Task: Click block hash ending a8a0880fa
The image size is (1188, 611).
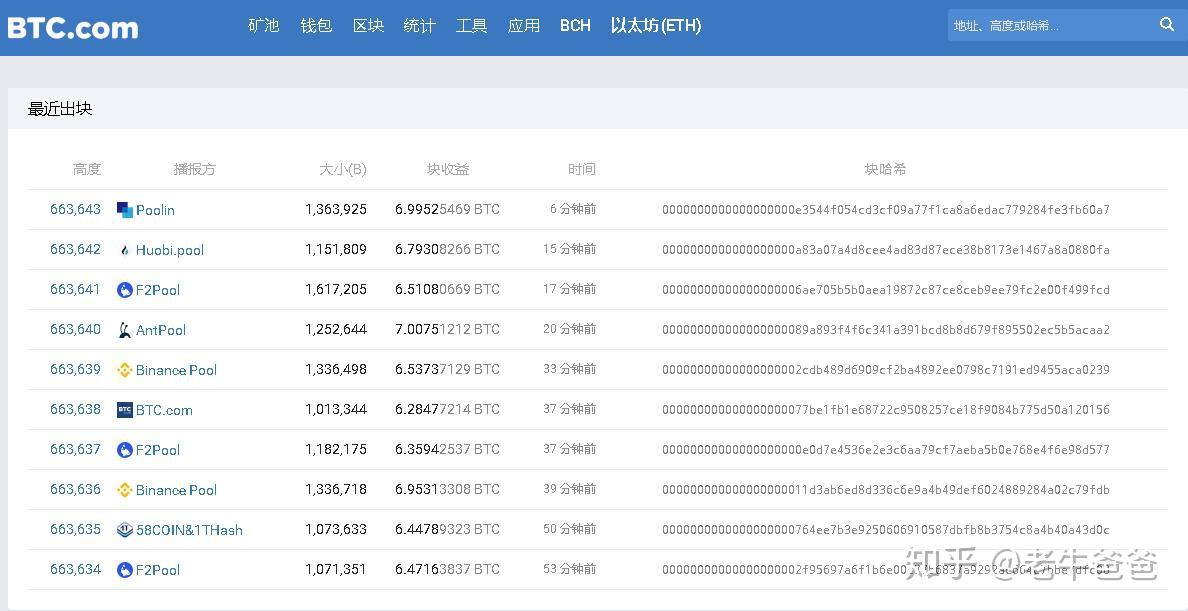Action: (886, 250)
